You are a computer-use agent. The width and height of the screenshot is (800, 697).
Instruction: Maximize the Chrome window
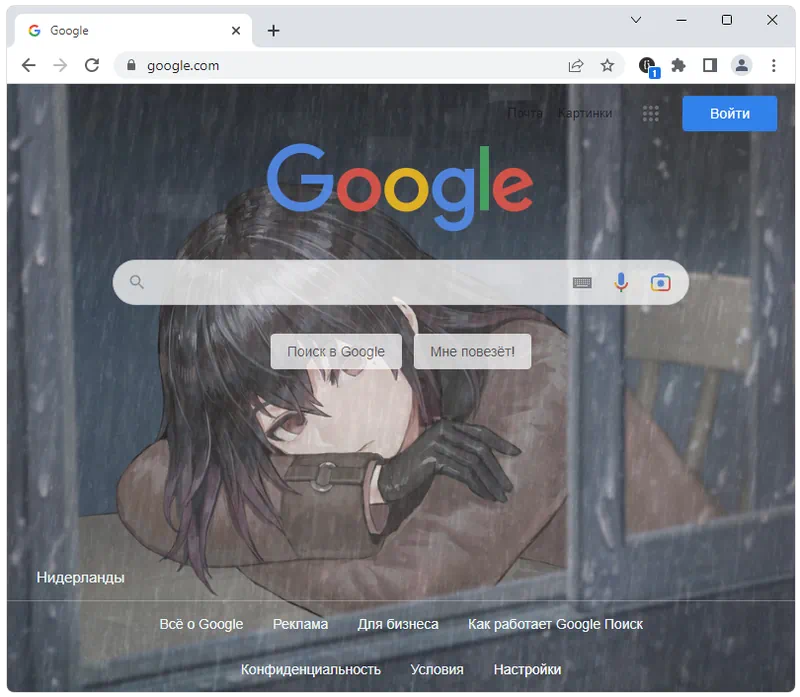point(727,20)
